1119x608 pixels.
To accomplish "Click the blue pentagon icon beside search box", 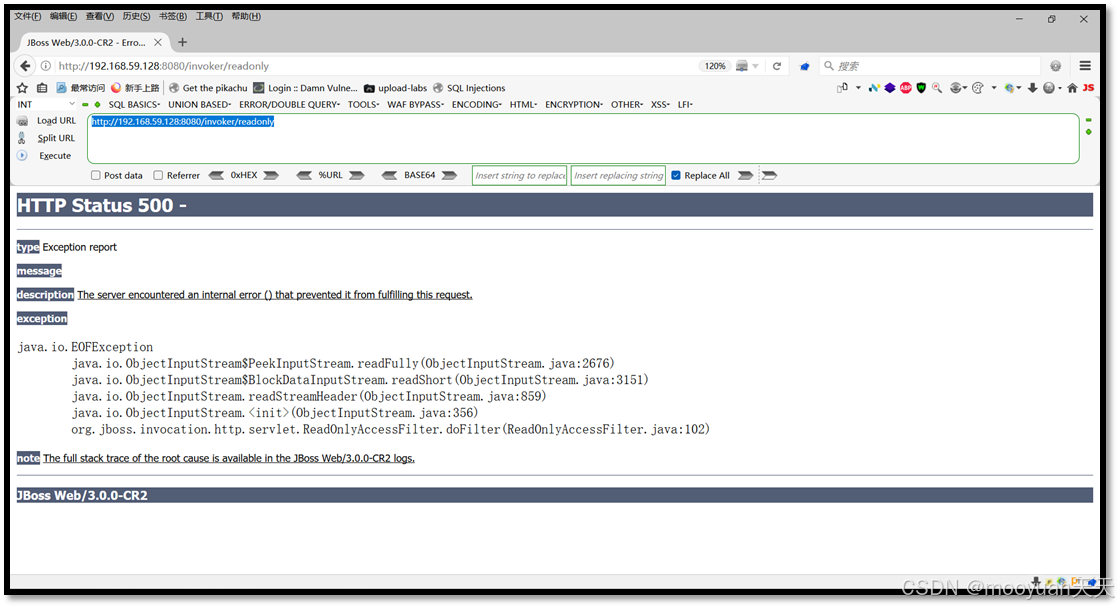I will [x=804, y=66].
